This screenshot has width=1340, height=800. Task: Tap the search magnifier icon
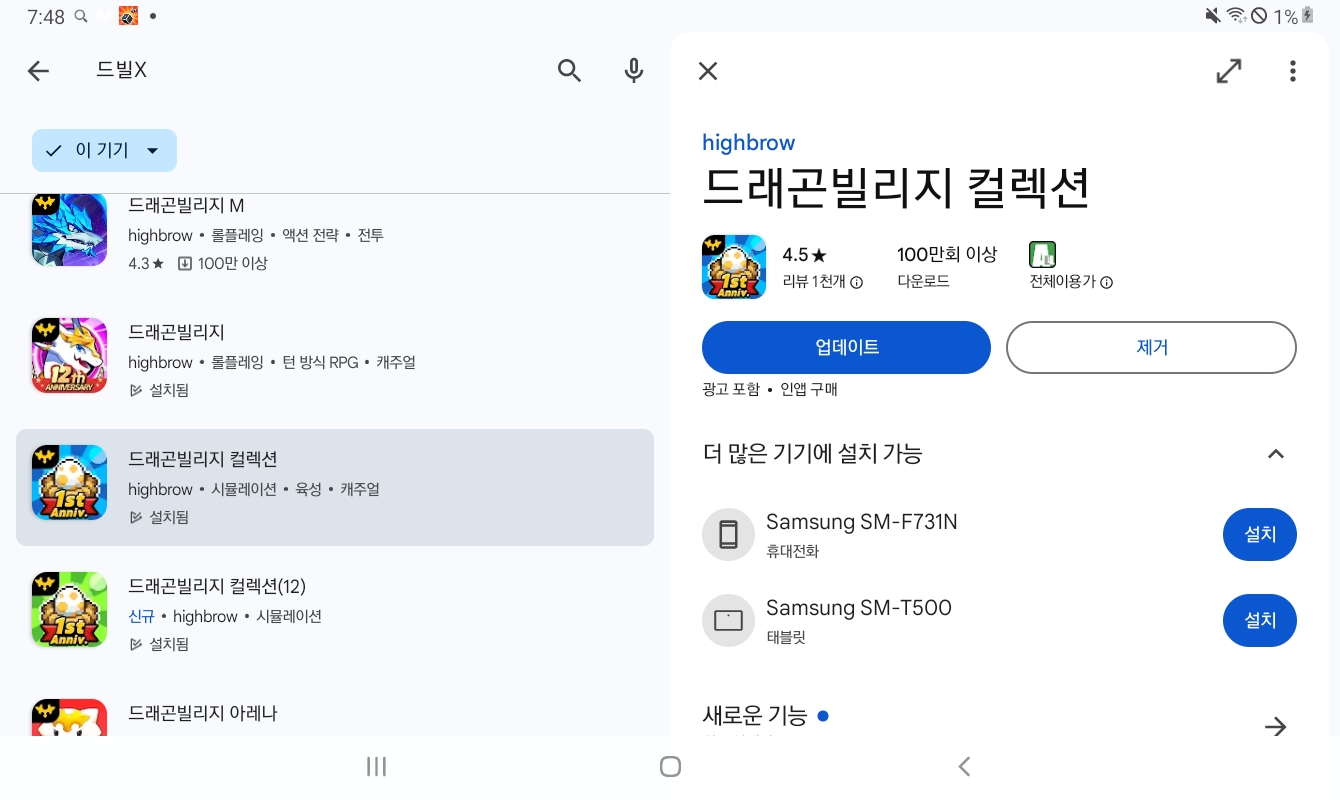(569, 70)
